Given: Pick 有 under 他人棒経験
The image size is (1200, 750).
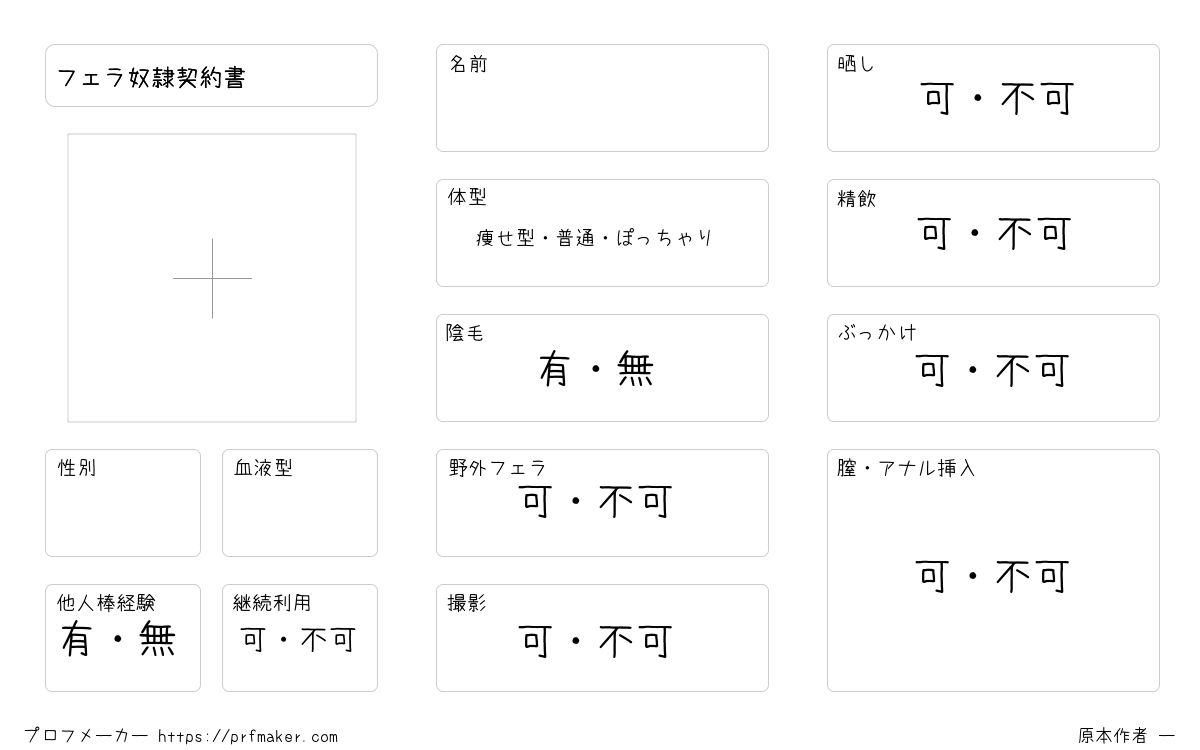Looking at the screenshot, I should tap(77, 639).
